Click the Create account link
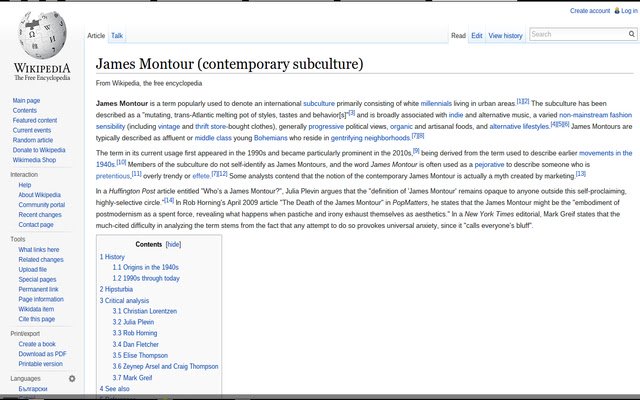The height and width of the screenshot is (400, 640). coord(590,11)
